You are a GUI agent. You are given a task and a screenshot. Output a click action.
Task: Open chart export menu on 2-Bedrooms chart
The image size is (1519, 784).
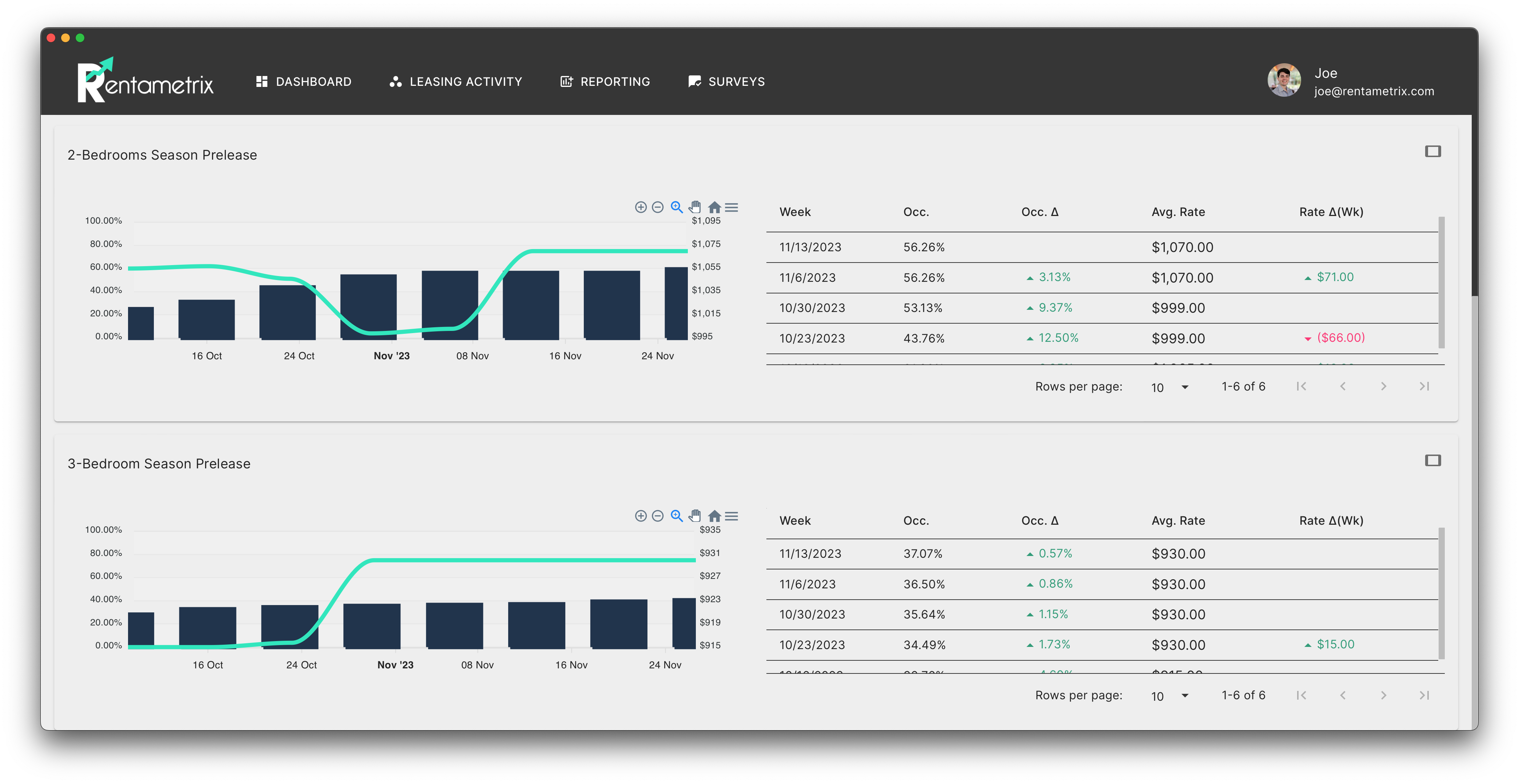click(x=731, y=208)
